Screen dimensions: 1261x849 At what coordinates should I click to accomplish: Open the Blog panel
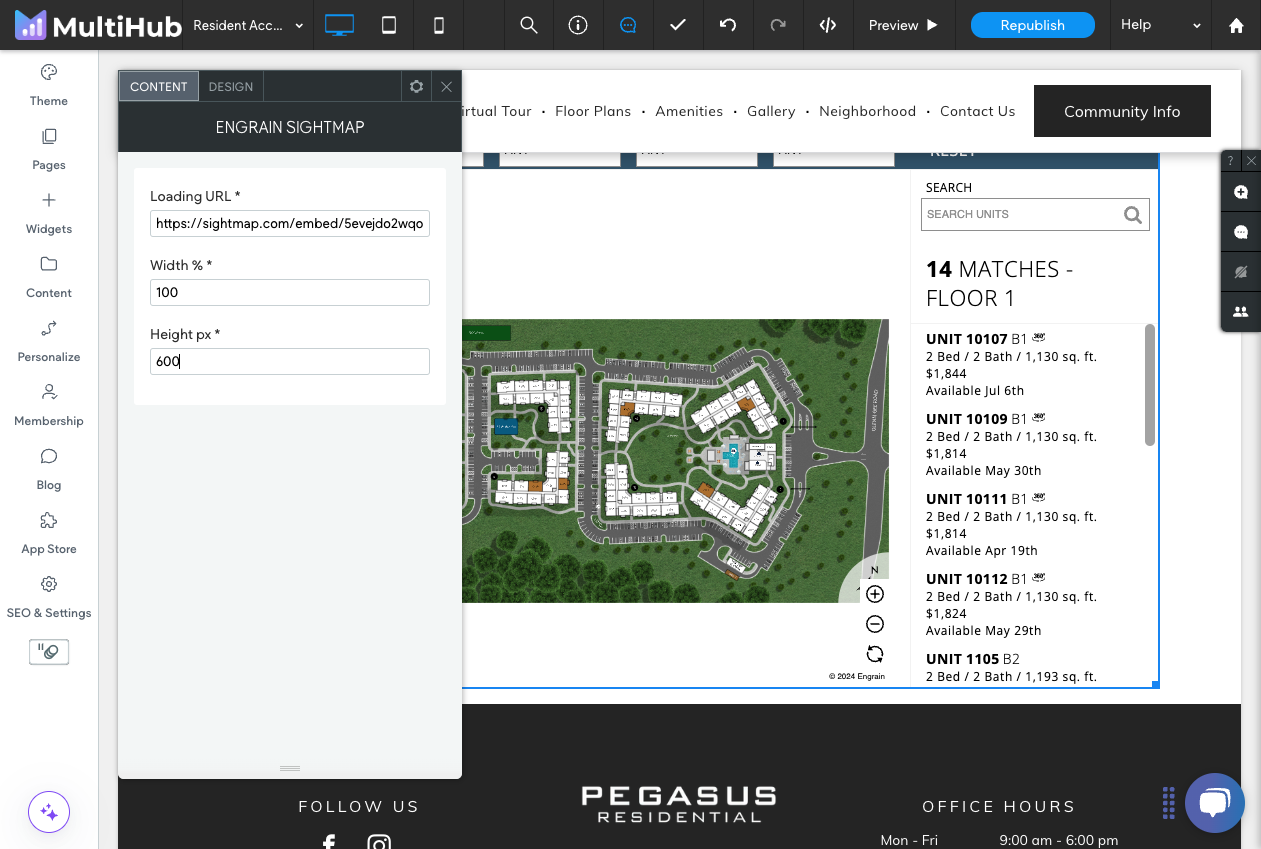49,469
